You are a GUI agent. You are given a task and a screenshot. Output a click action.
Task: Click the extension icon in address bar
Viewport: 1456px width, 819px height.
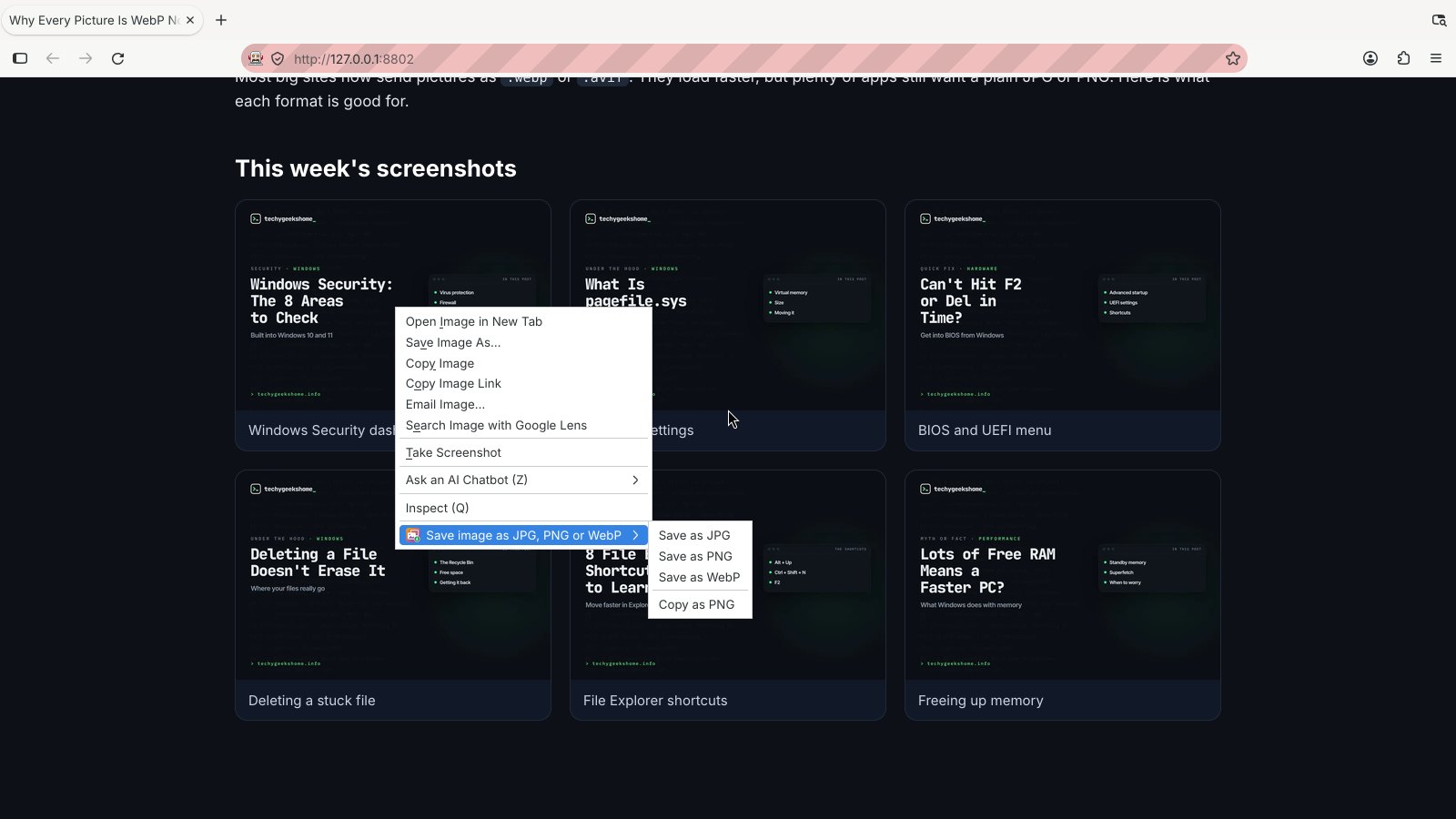tap(256, 58)
